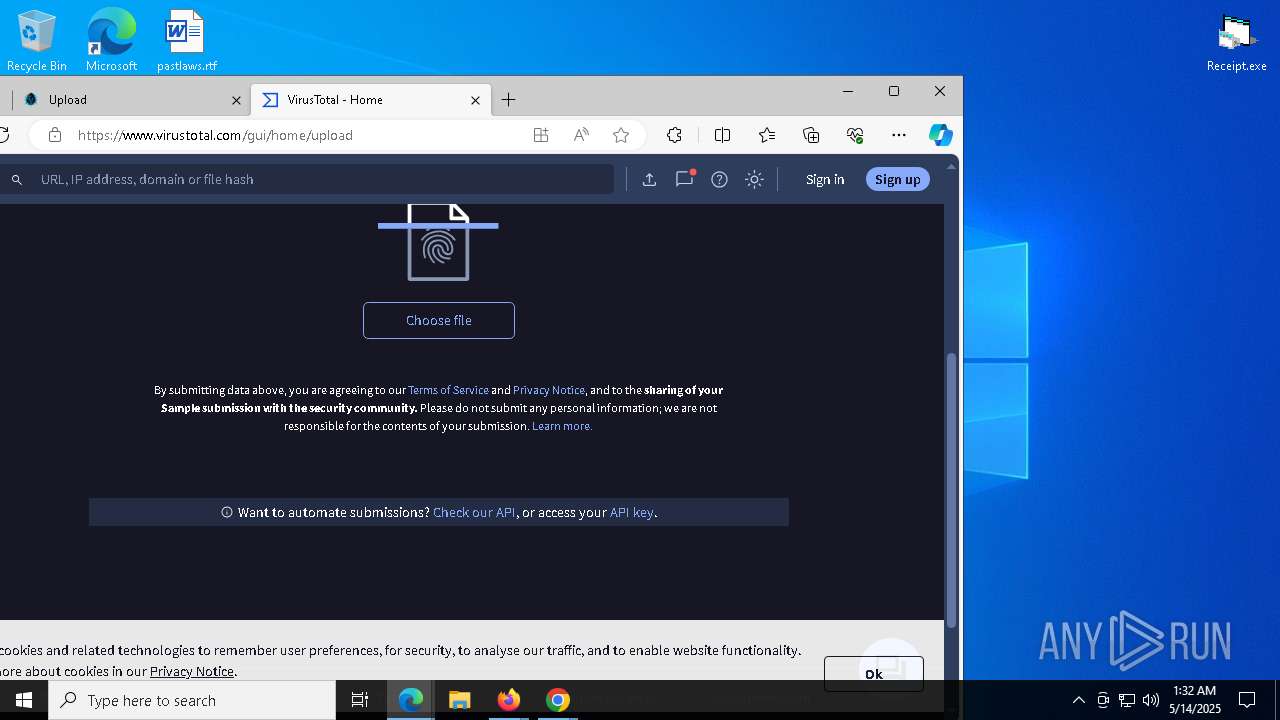Screen dimensions: 1280x720
Task: Open network status tray icon
Action: [x=1127, y=700]
